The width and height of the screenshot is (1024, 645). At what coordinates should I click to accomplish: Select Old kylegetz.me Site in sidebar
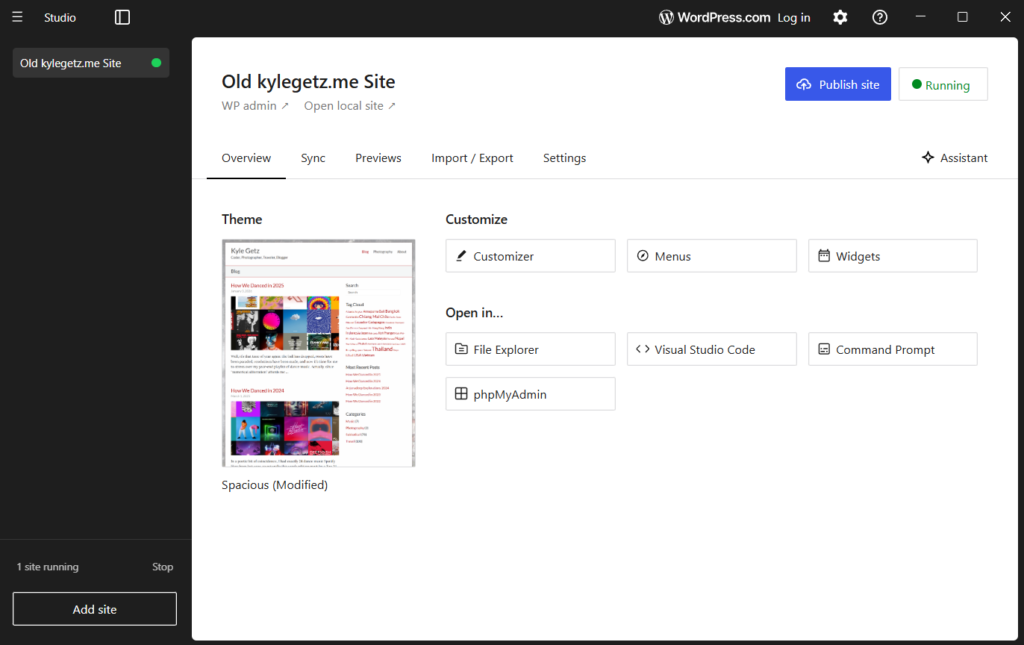91,63
